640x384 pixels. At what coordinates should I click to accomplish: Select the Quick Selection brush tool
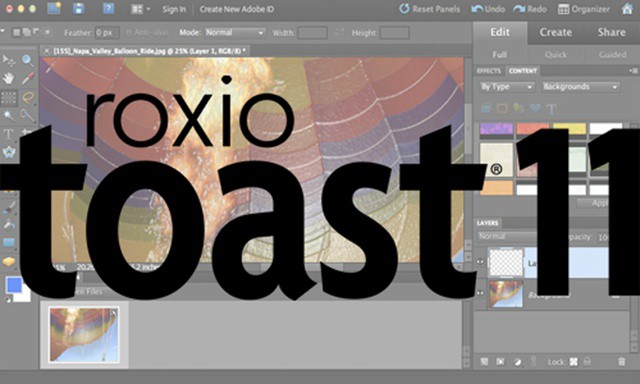pyautogui.click(x=27, y=115)
